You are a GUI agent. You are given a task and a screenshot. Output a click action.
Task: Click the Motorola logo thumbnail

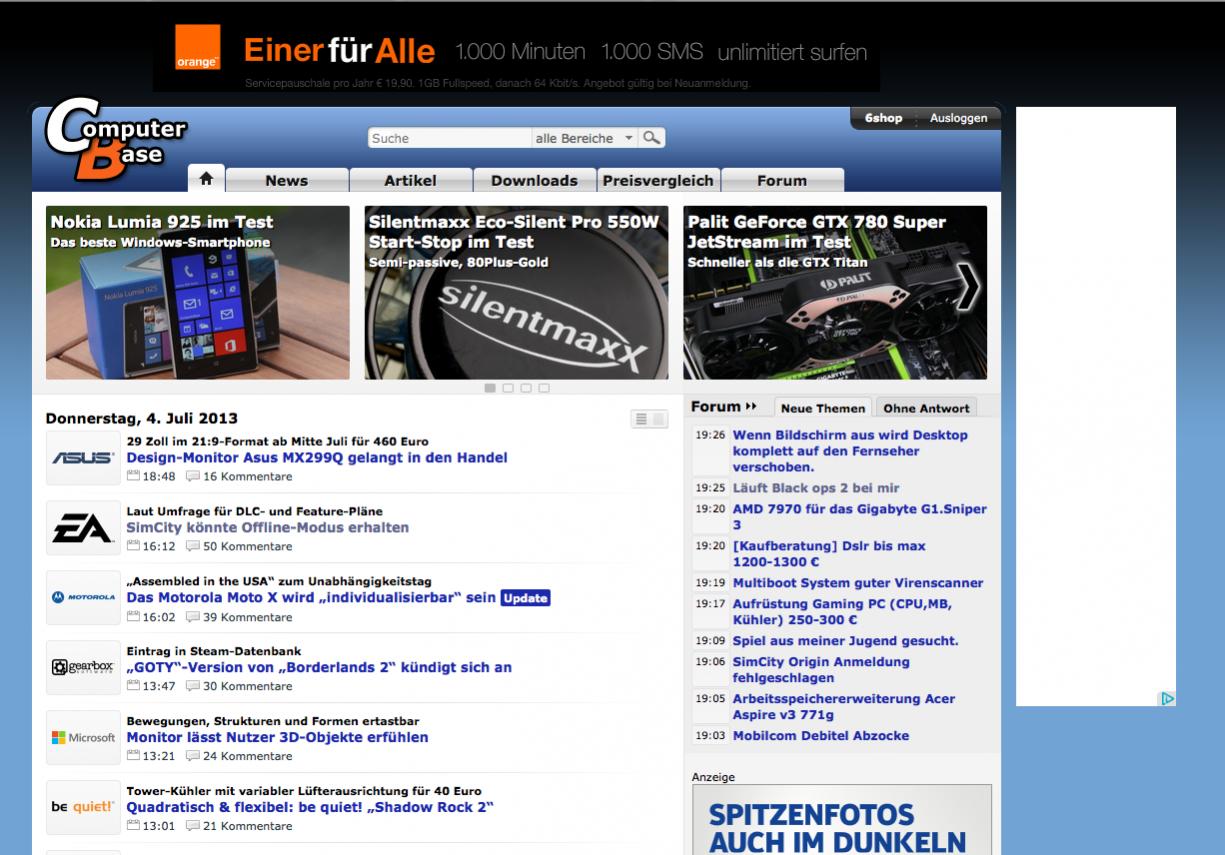tap(82, 598)
